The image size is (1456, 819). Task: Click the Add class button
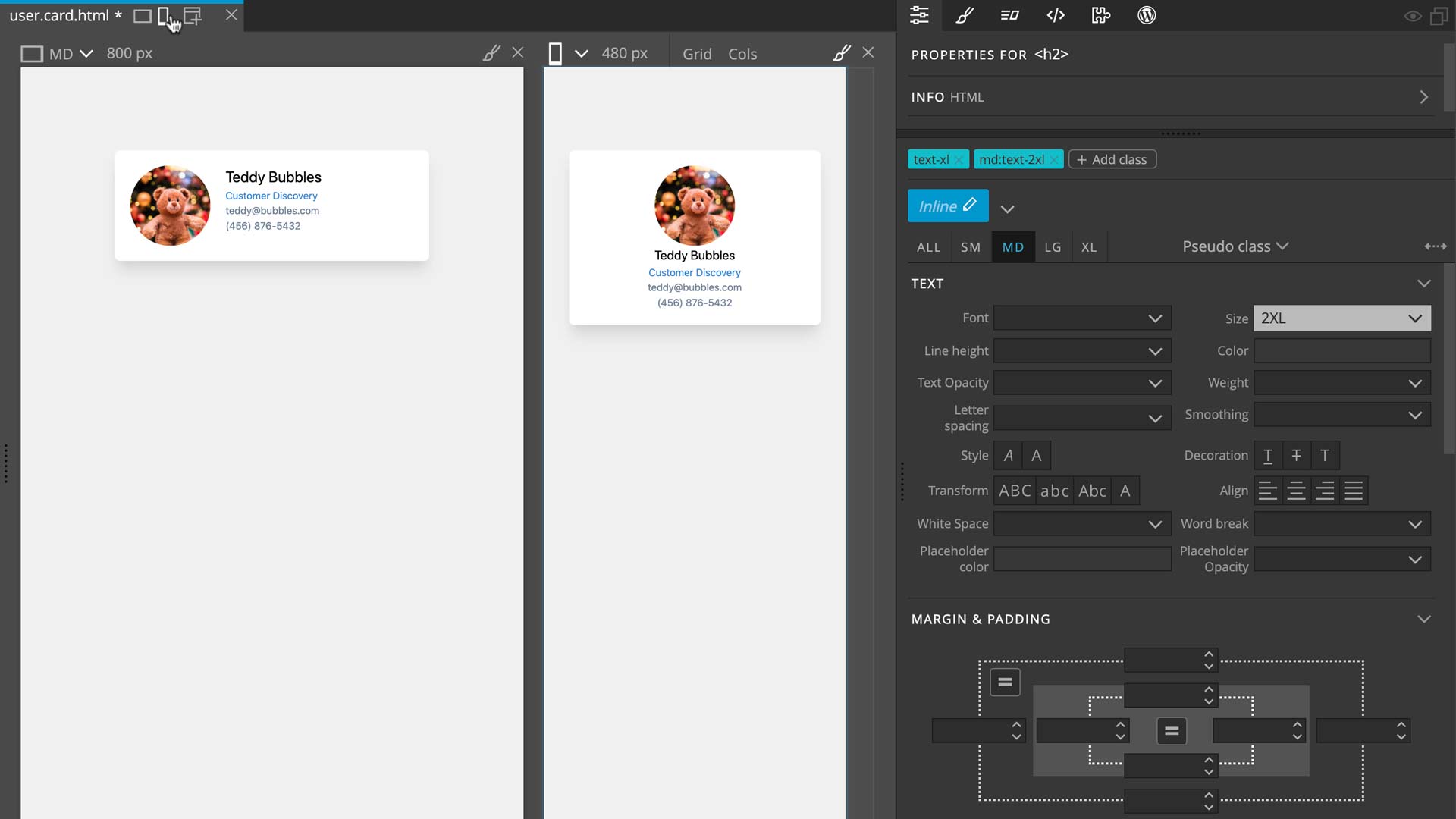(x=1112, y=160)
